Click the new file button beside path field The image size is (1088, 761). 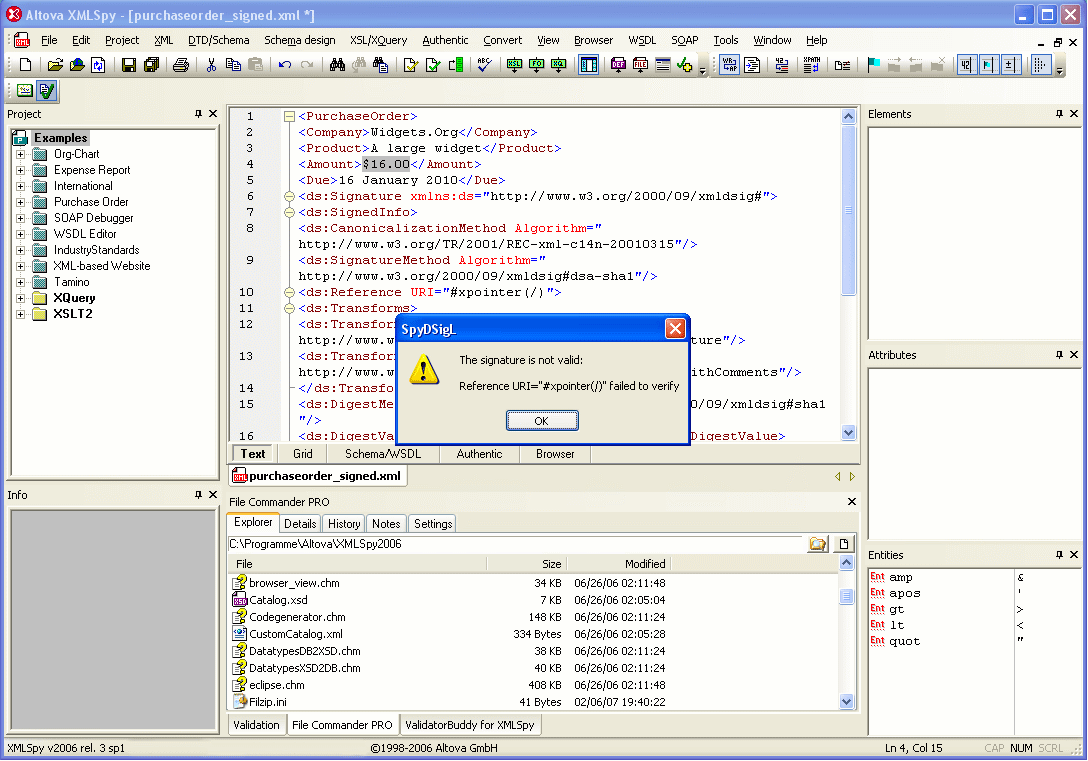[x=844, y=544]
